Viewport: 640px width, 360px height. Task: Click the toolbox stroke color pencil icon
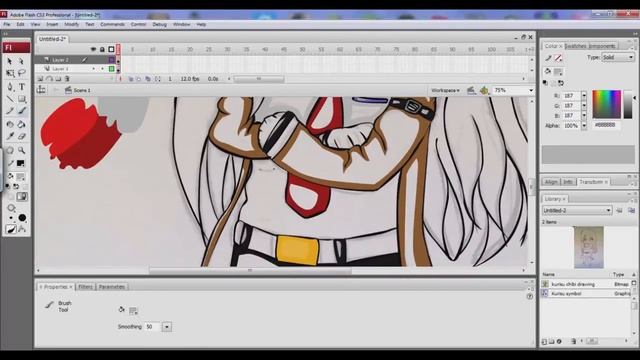(x=10, y=164)
